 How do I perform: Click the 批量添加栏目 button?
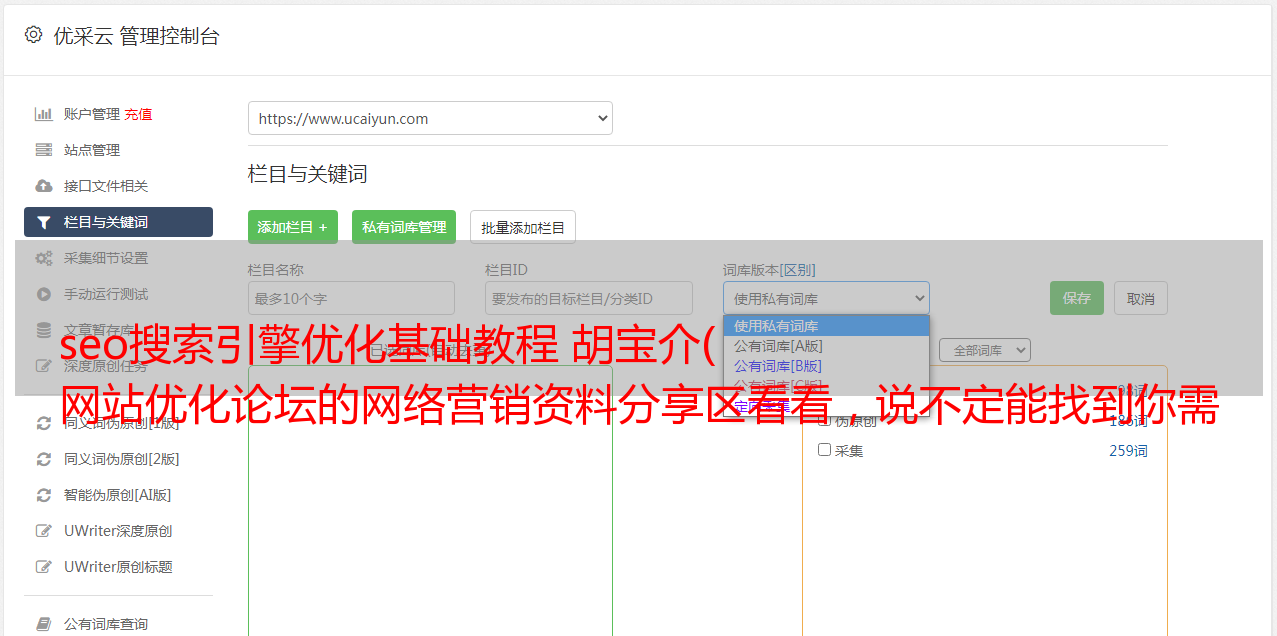523,227
